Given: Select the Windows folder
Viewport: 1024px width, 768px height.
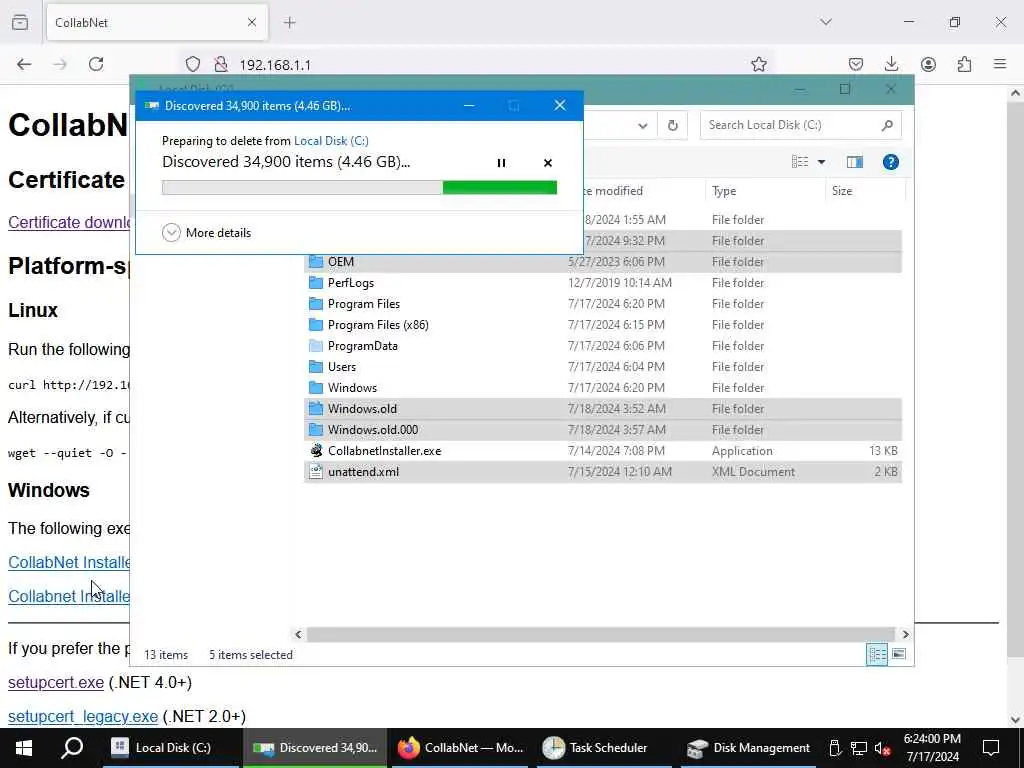Looking at the screenshot, I should click(352, 387).
